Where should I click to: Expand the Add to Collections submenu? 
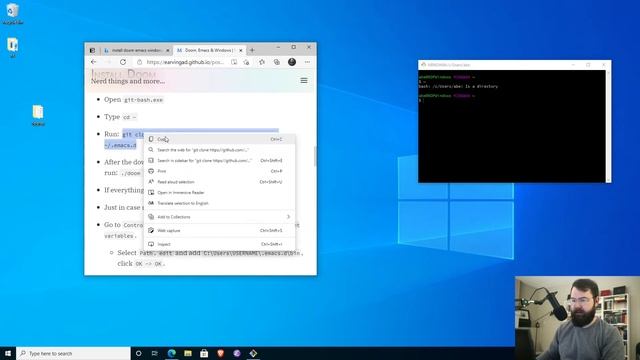point(219,217)
